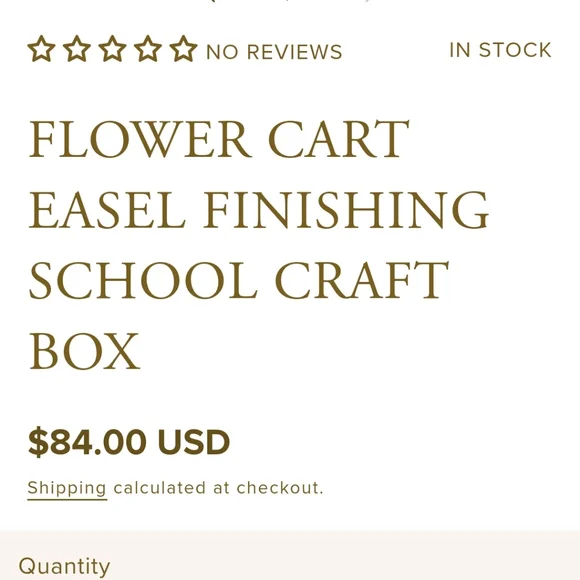Choose the third rating star

112,49
